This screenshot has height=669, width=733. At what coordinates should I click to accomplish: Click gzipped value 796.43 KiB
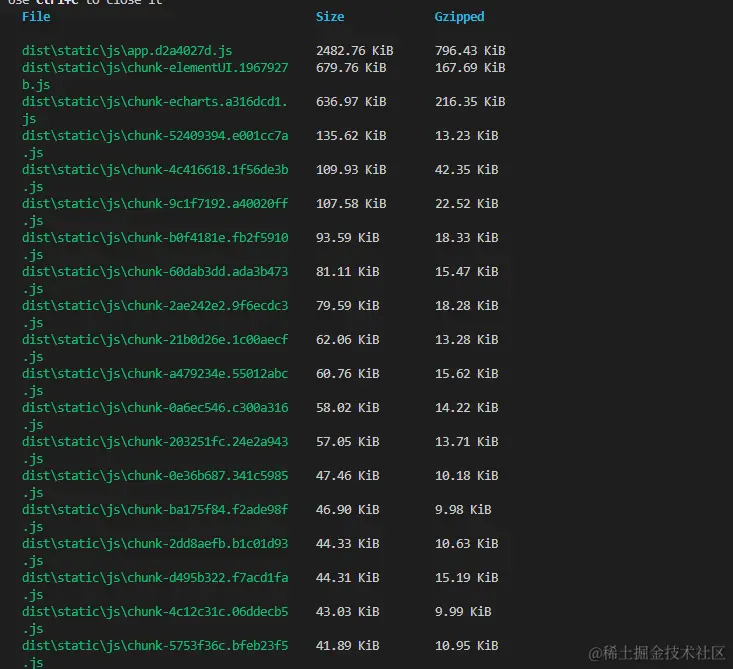pyautogui.click(x=470, y=50)
